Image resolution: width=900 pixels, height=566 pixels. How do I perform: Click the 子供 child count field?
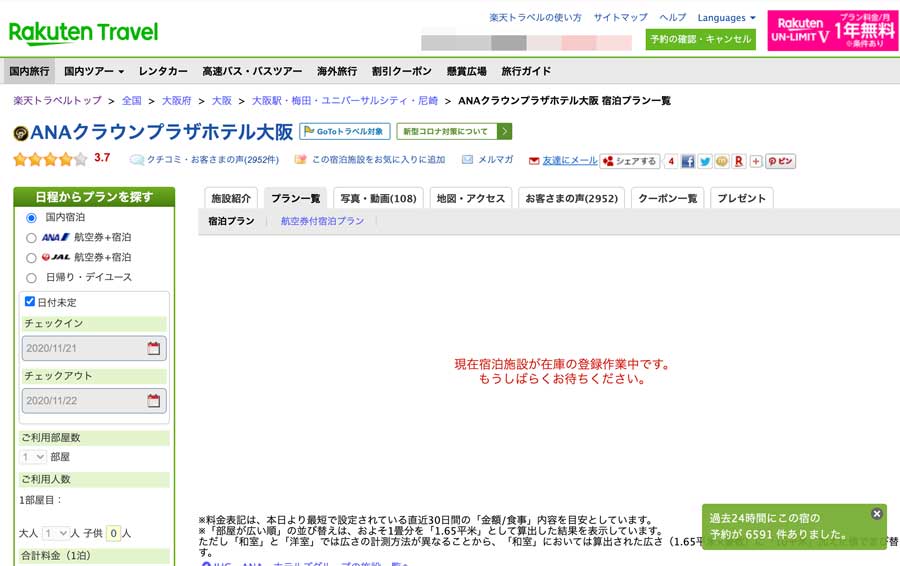114,533
